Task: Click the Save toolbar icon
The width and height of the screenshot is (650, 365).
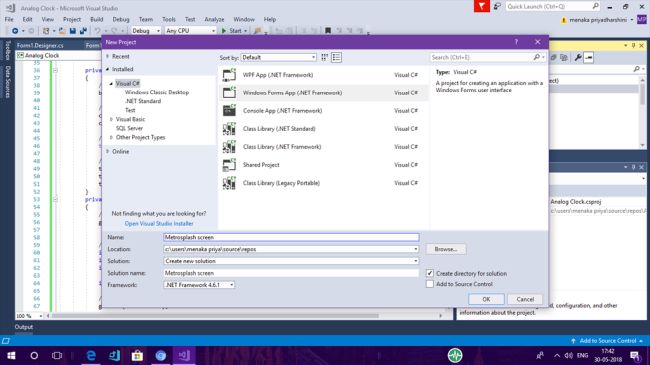Action: tap(73, 31)
